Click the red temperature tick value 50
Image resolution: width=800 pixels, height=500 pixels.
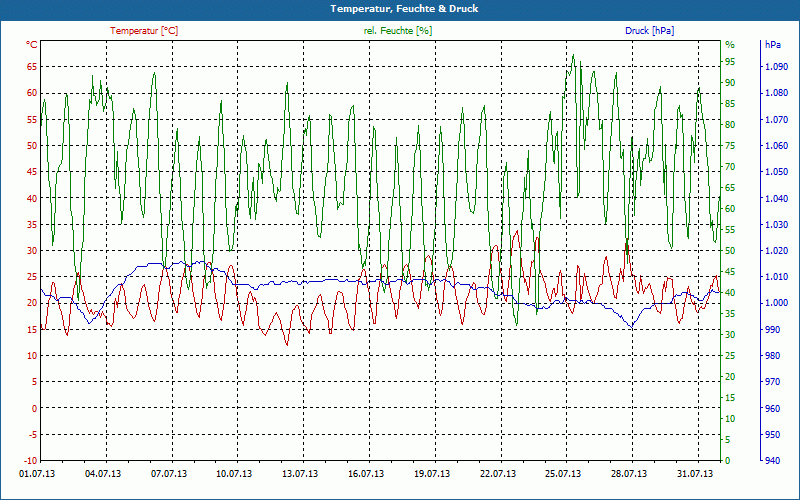coord(32,145)
